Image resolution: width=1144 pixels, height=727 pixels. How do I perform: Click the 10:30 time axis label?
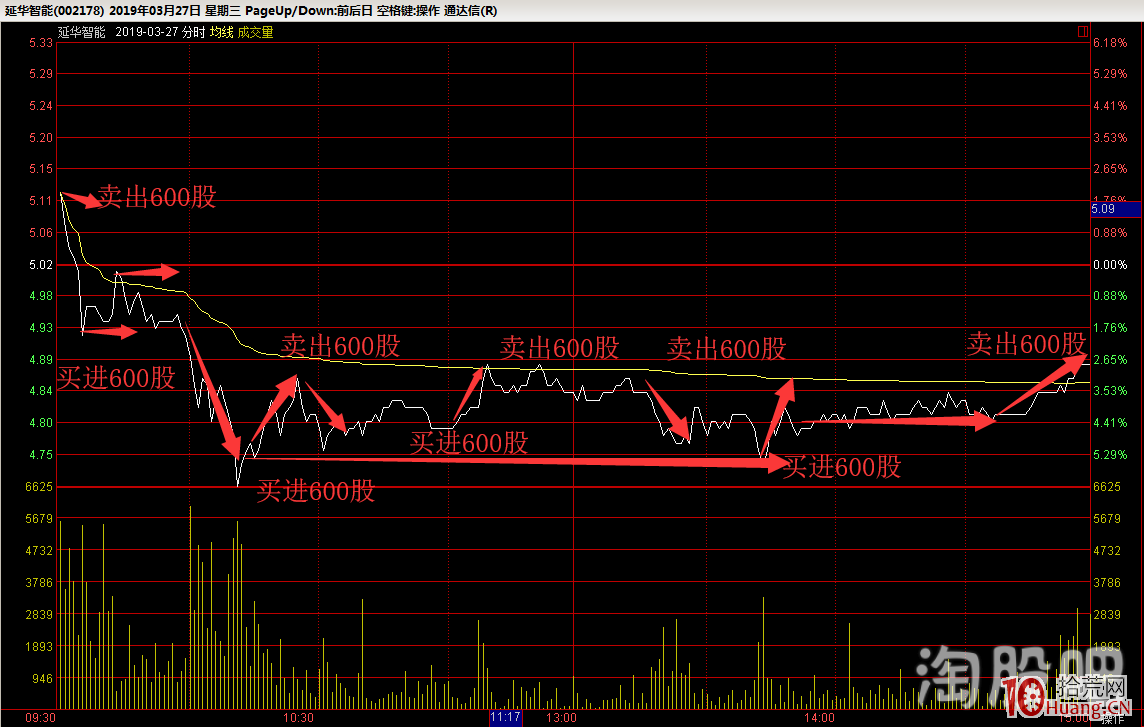point(298,718)
